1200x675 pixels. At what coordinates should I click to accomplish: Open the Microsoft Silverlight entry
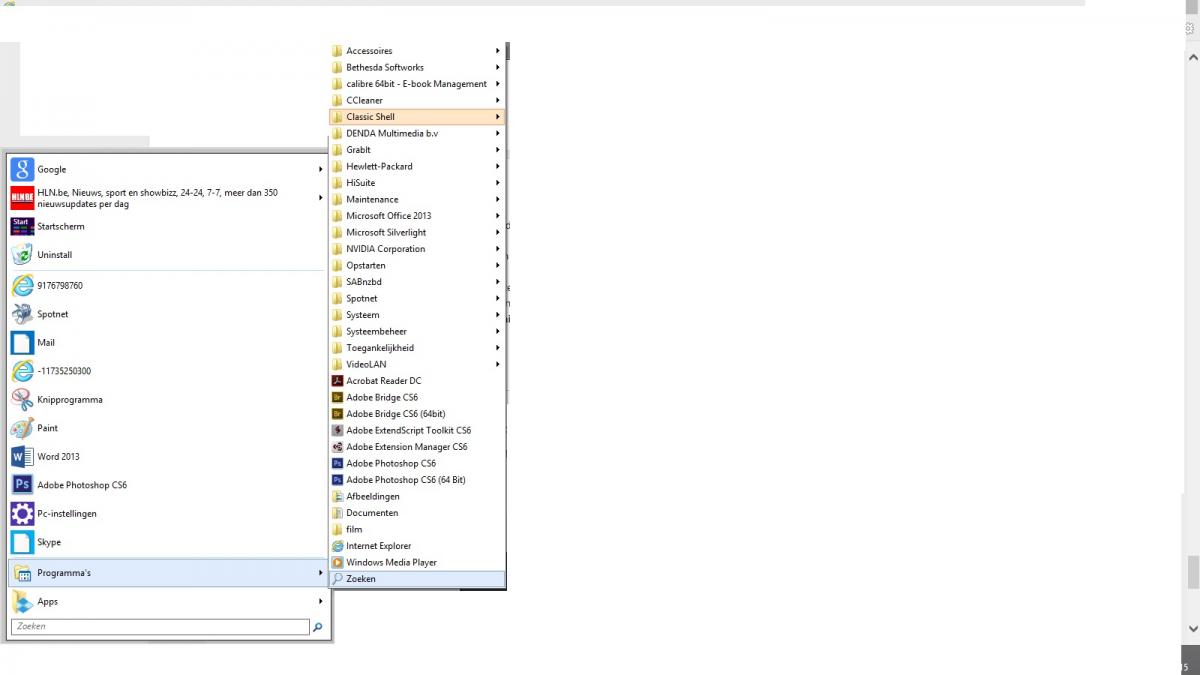417,232
